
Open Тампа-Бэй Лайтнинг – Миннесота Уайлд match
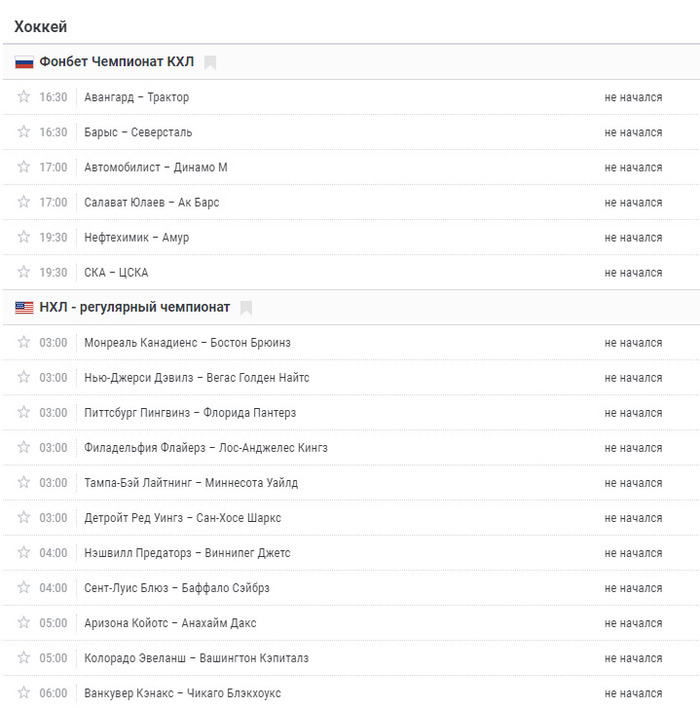tap(191, 483)
